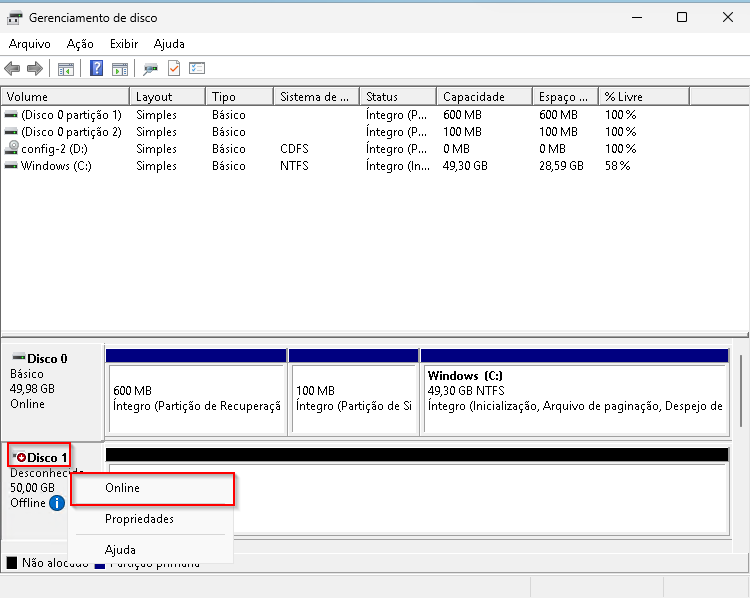Click the forward arrow toolbar icon

35,69
